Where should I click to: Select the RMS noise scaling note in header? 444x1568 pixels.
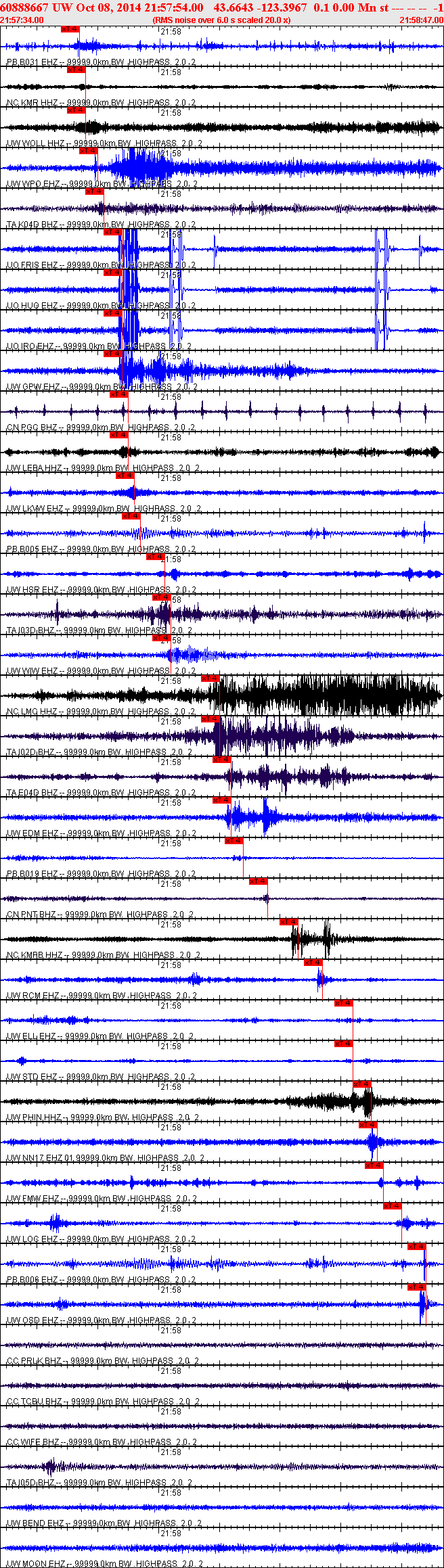coord(221,20)
